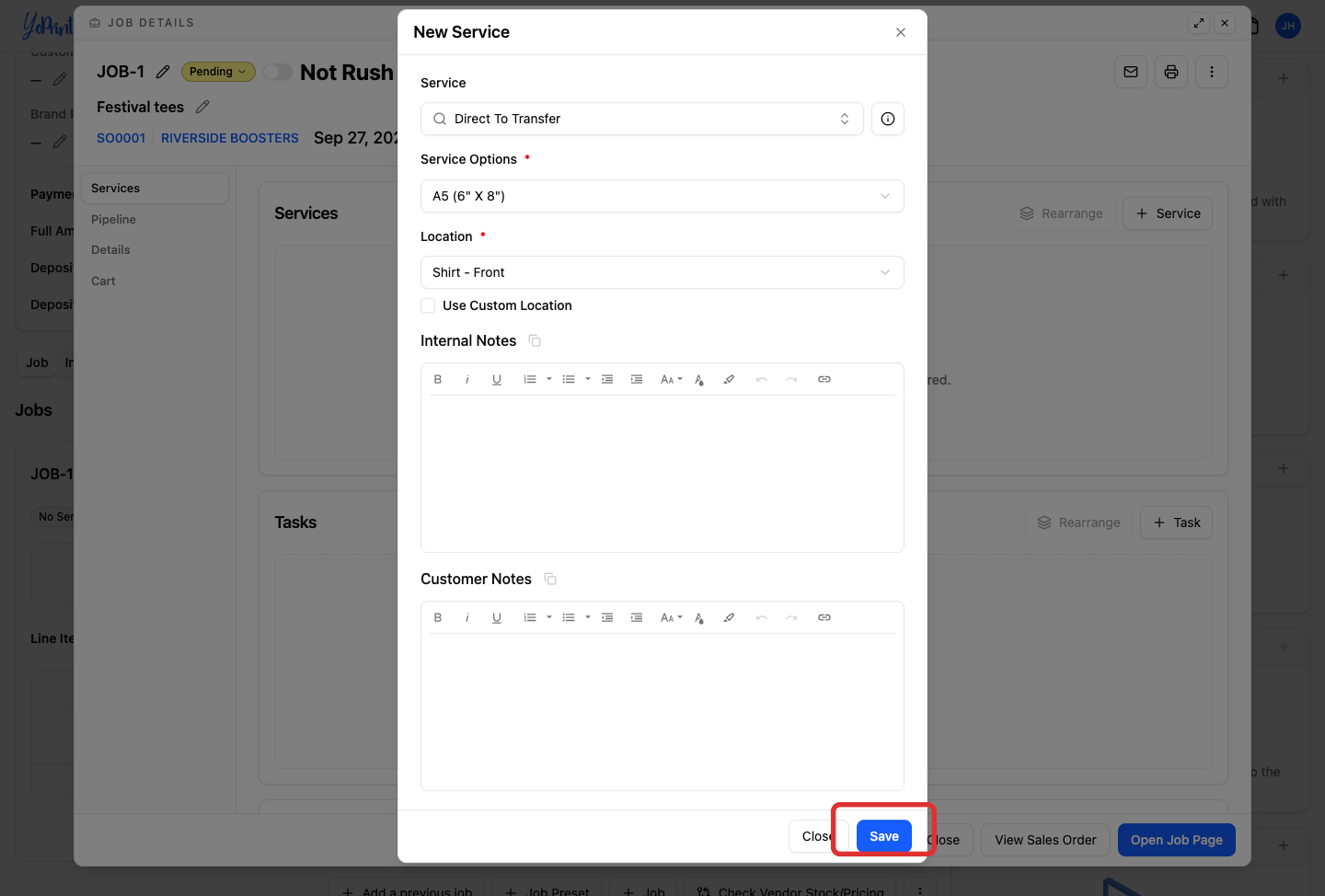Open Pending status dropdown

click(x=218, y=72)
